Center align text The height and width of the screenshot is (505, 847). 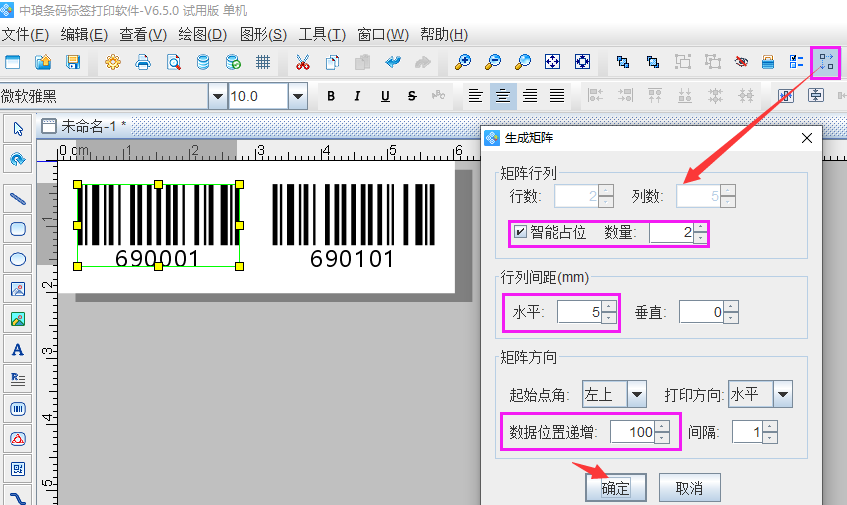tap(503, 96)
